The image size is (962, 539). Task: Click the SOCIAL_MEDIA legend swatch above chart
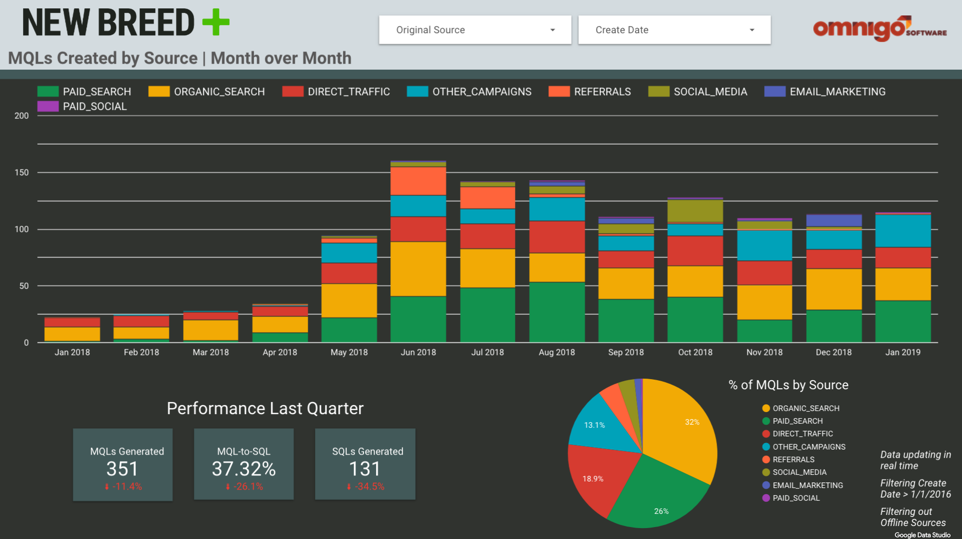click(659, 92)
